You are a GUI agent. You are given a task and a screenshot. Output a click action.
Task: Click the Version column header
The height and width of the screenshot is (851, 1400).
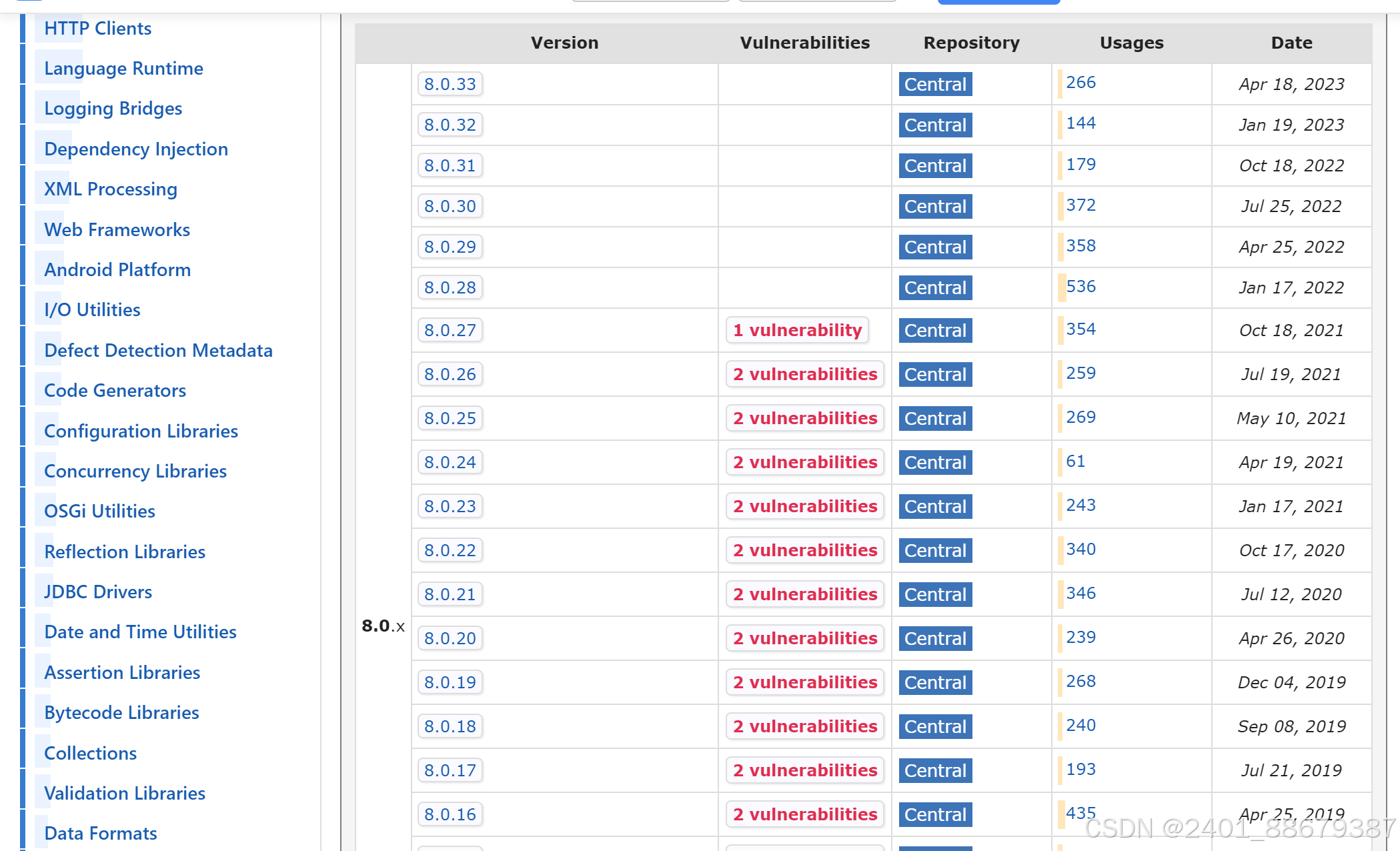point(564,43)
